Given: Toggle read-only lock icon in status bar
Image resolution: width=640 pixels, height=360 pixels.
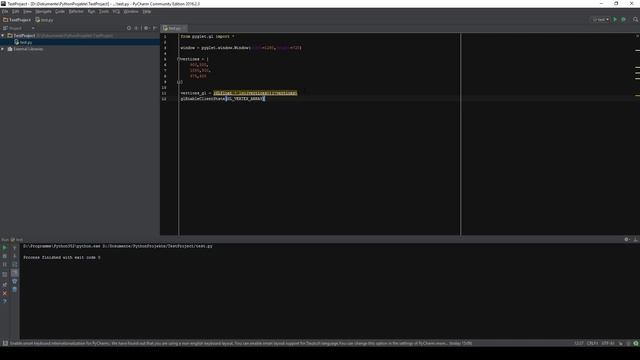Looking at the screenshot, I should pyautogui.click(x=621, y=343).
